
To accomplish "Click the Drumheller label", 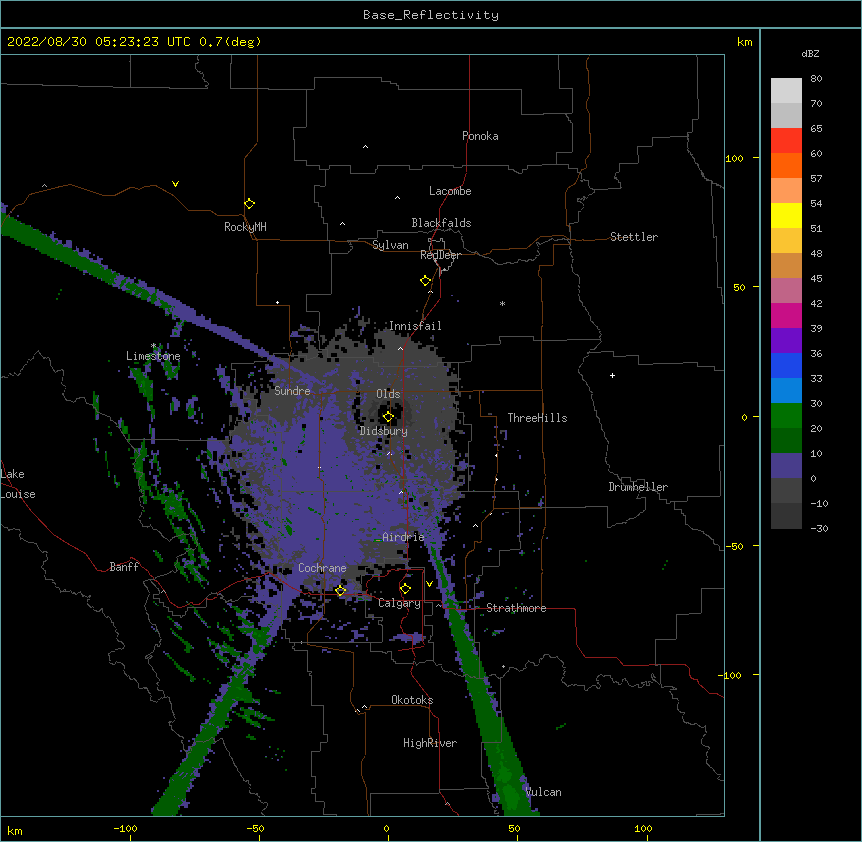I will 638,487.
